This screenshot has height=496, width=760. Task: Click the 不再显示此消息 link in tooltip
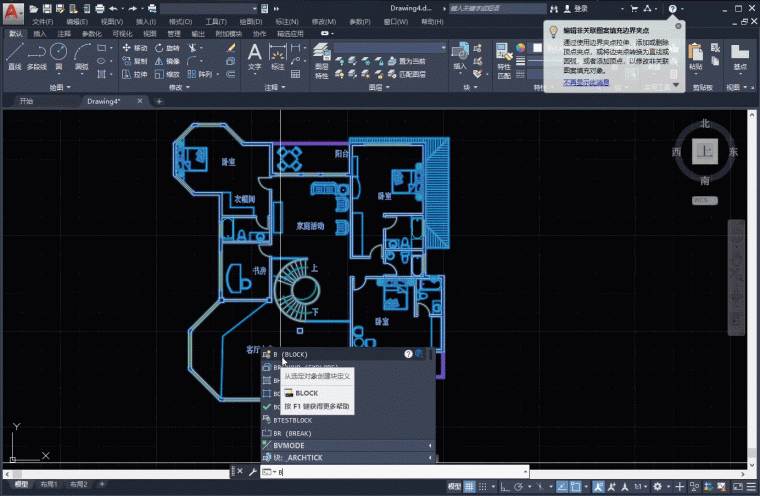(587, 82)
